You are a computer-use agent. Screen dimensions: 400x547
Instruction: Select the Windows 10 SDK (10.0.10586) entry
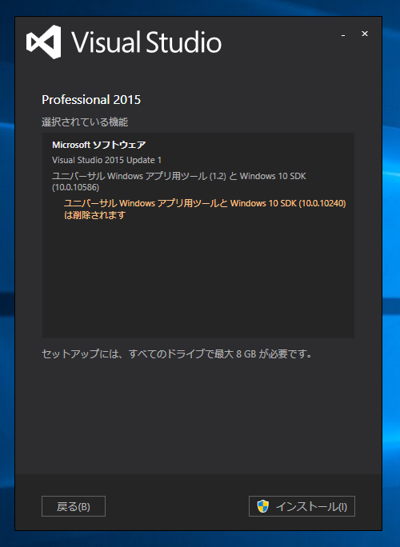point(179,181)
